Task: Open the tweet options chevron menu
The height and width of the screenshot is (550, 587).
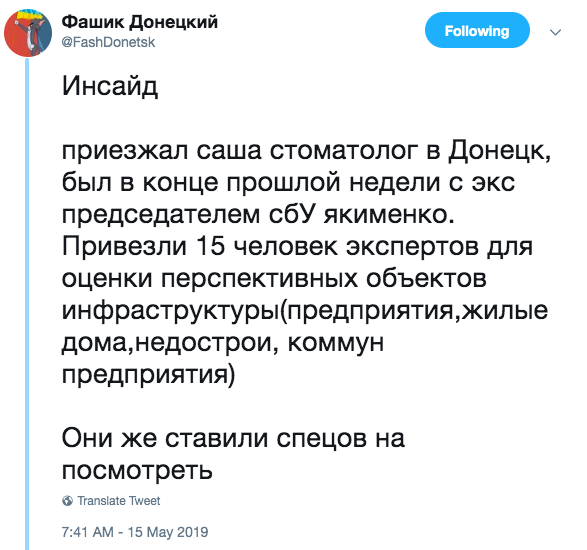Action: coord(556,32)
